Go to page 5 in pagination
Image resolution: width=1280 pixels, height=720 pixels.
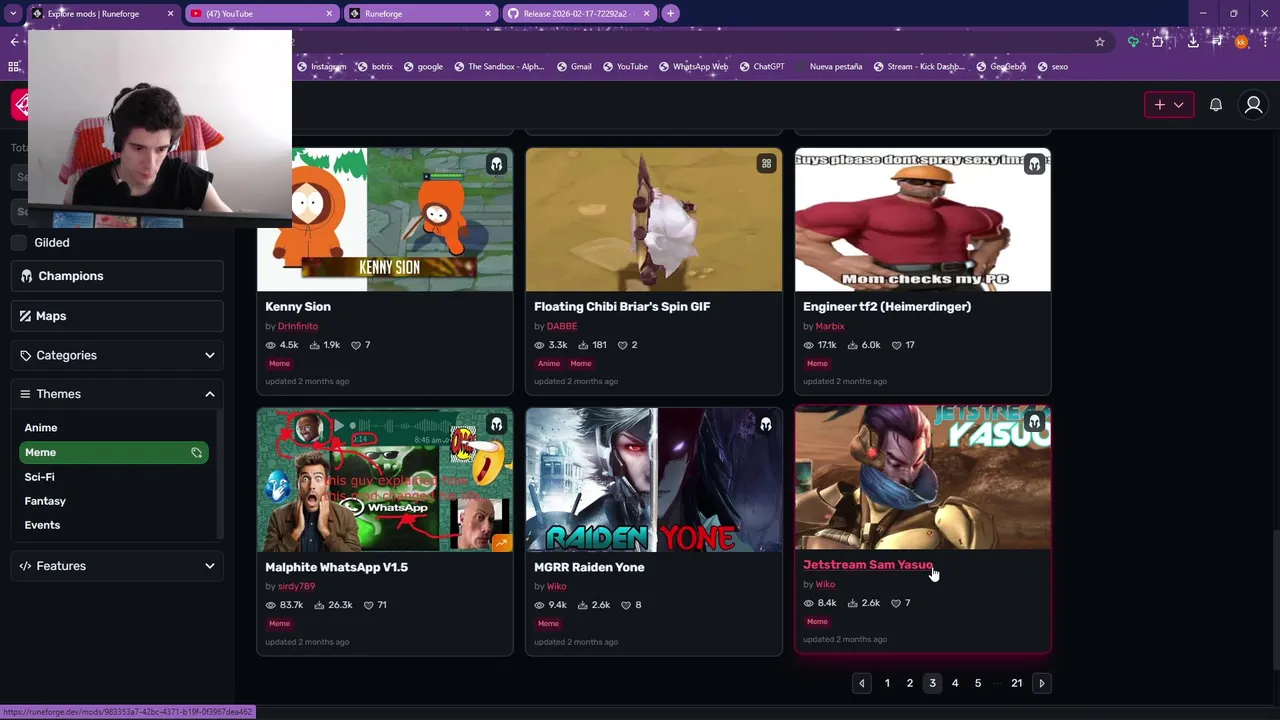(x=978, y=683)
